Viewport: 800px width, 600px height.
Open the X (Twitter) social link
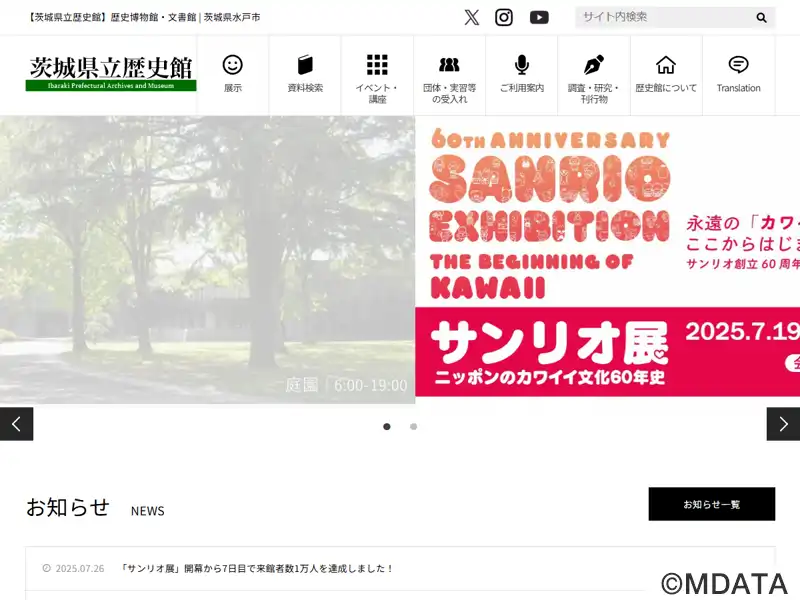point(472,17)
